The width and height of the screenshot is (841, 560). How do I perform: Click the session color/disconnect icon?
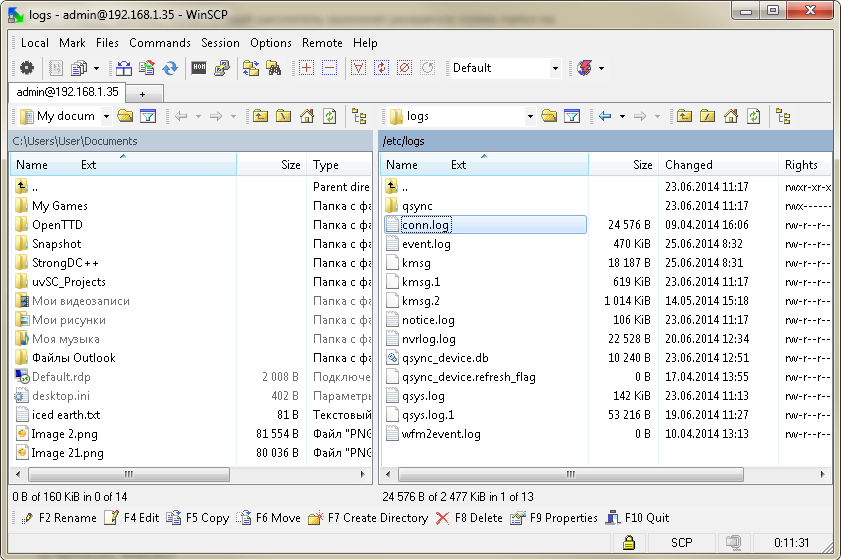(585, 68)
